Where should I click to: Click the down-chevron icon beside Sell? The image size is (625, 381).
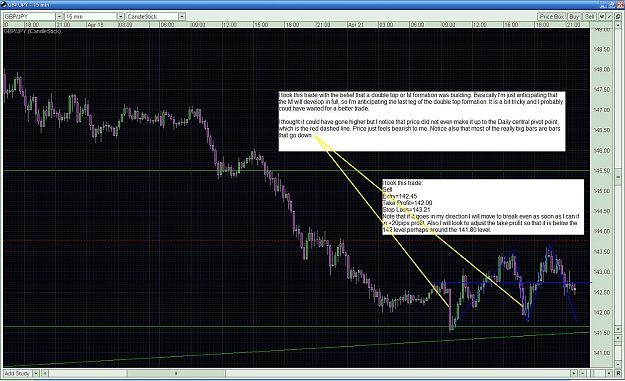(602, 17)
